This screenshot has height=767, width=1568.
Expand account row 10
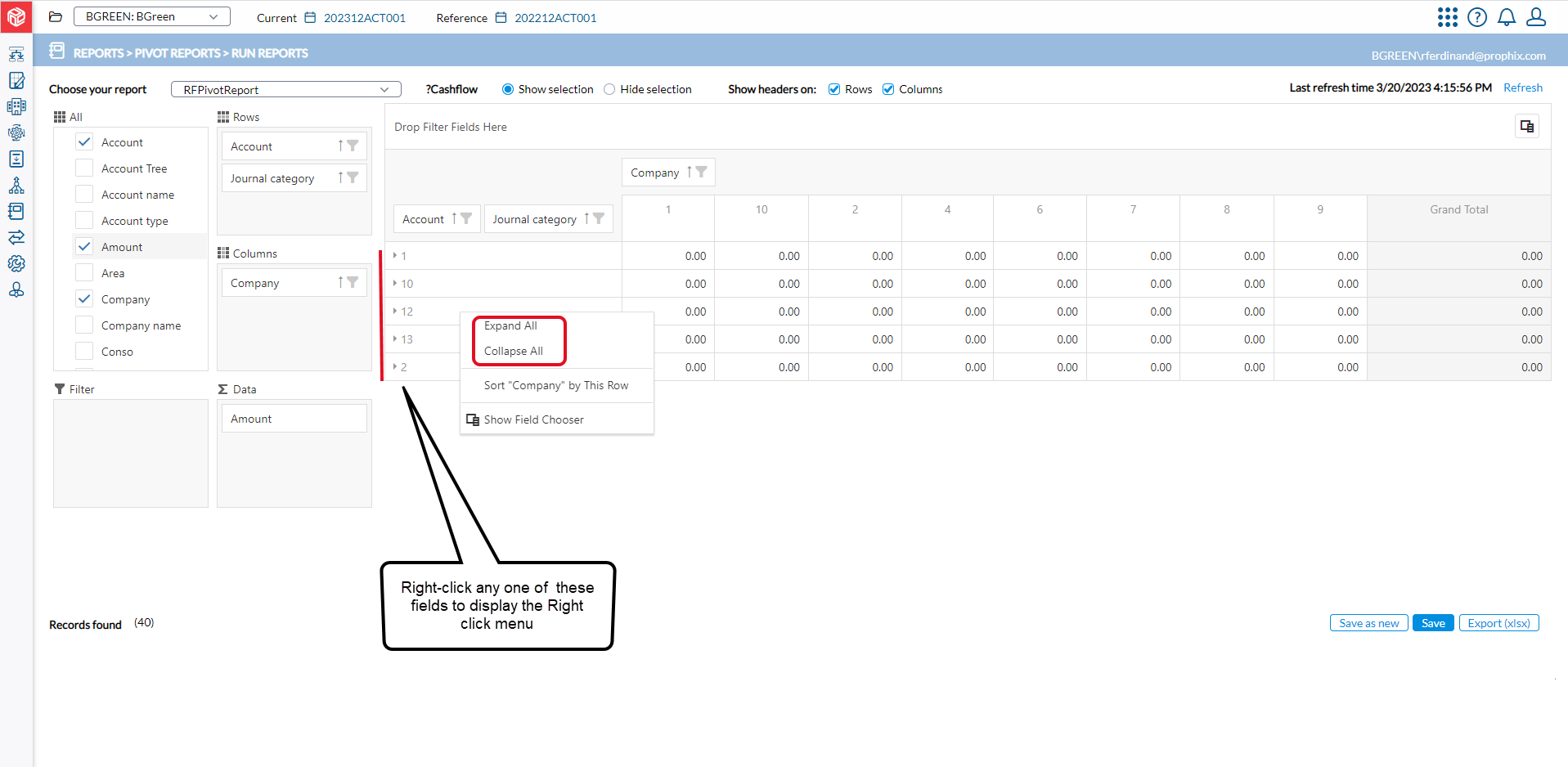[x=395, y=284]
